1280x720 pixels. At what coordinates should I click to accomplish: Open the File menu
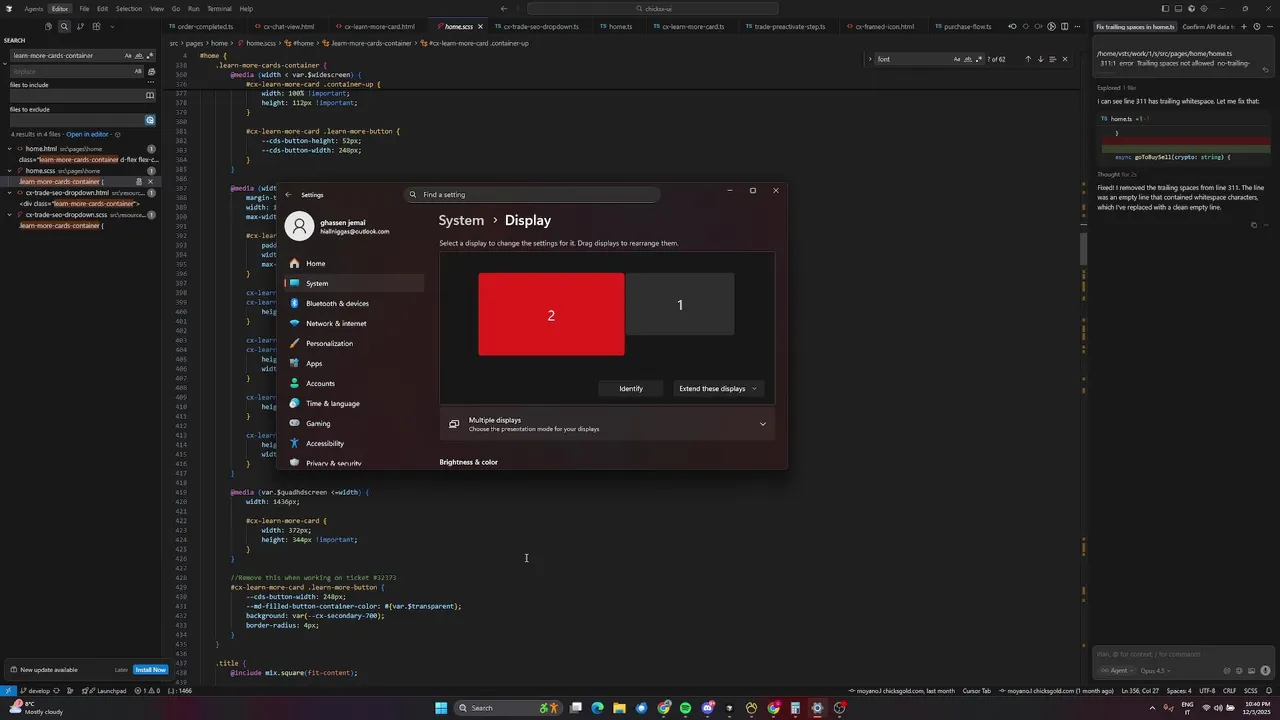[x=84, y=8]
